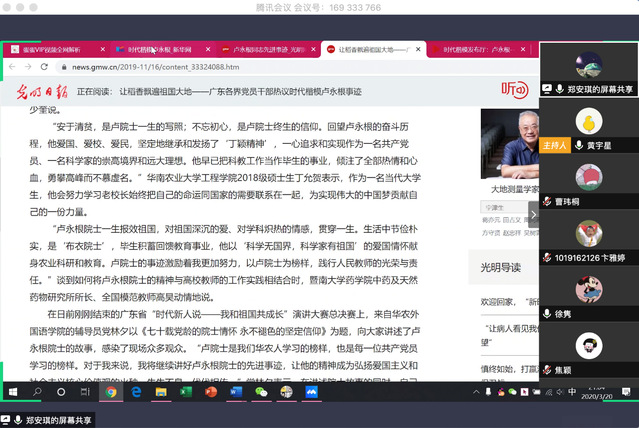Open WeChat from the taskbar

262,393
